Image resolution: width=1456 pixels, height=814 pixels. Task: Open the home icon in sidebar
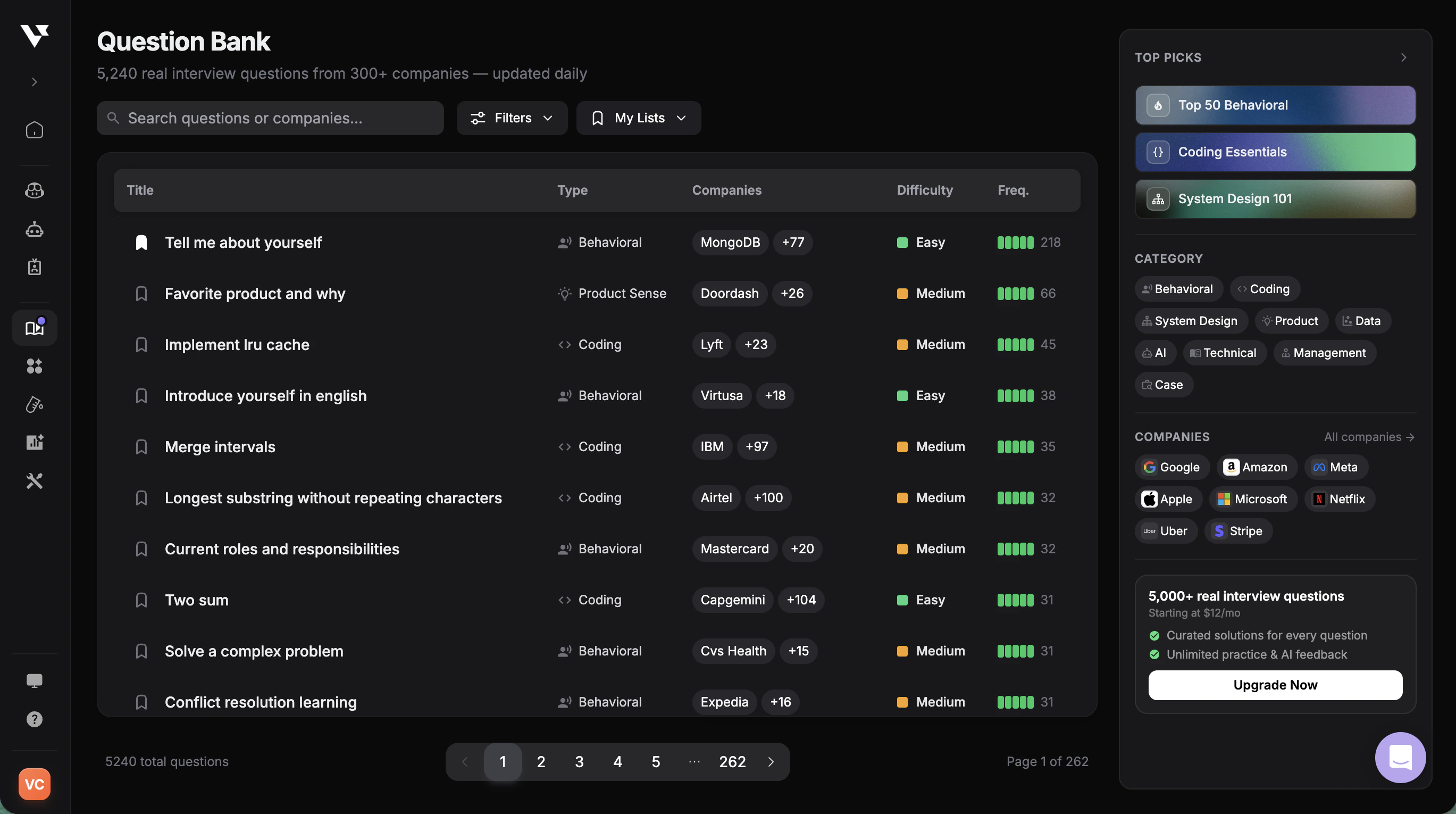[35, 130]
